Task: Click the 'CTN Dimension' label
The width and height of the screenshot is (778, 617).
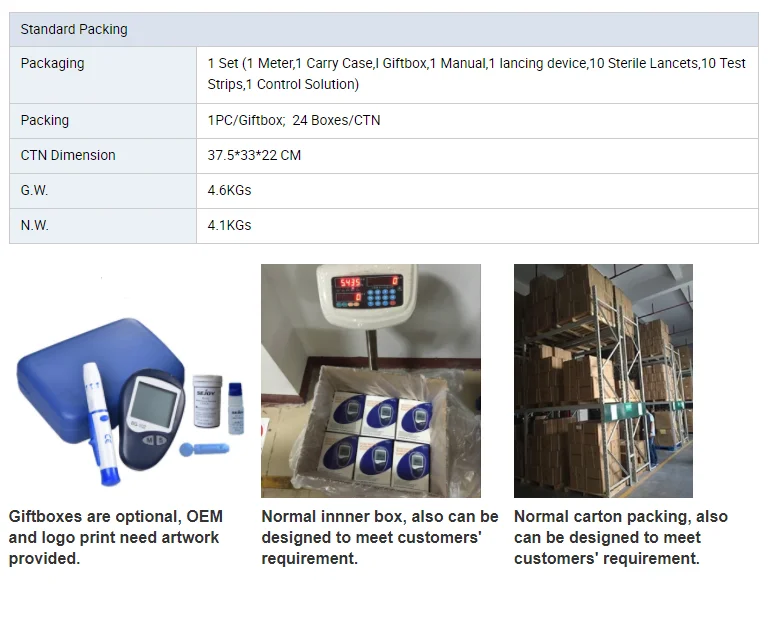Action: [x=68, y=155]
